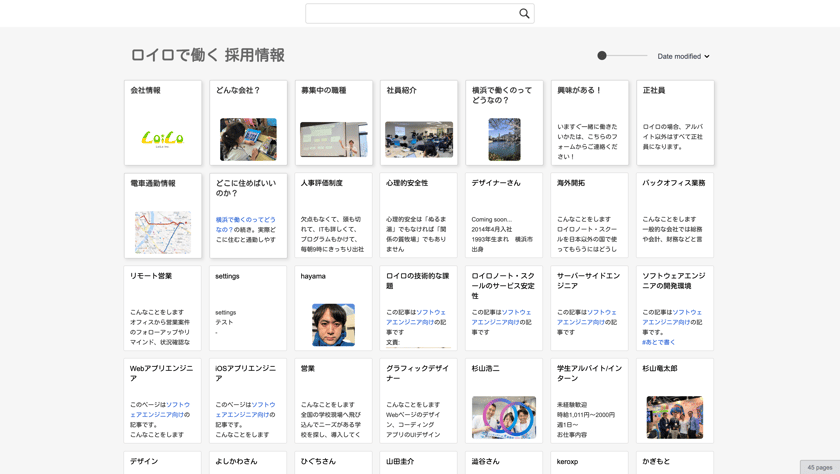Open the 杉山浩二 card with photo

click(504, 401)
